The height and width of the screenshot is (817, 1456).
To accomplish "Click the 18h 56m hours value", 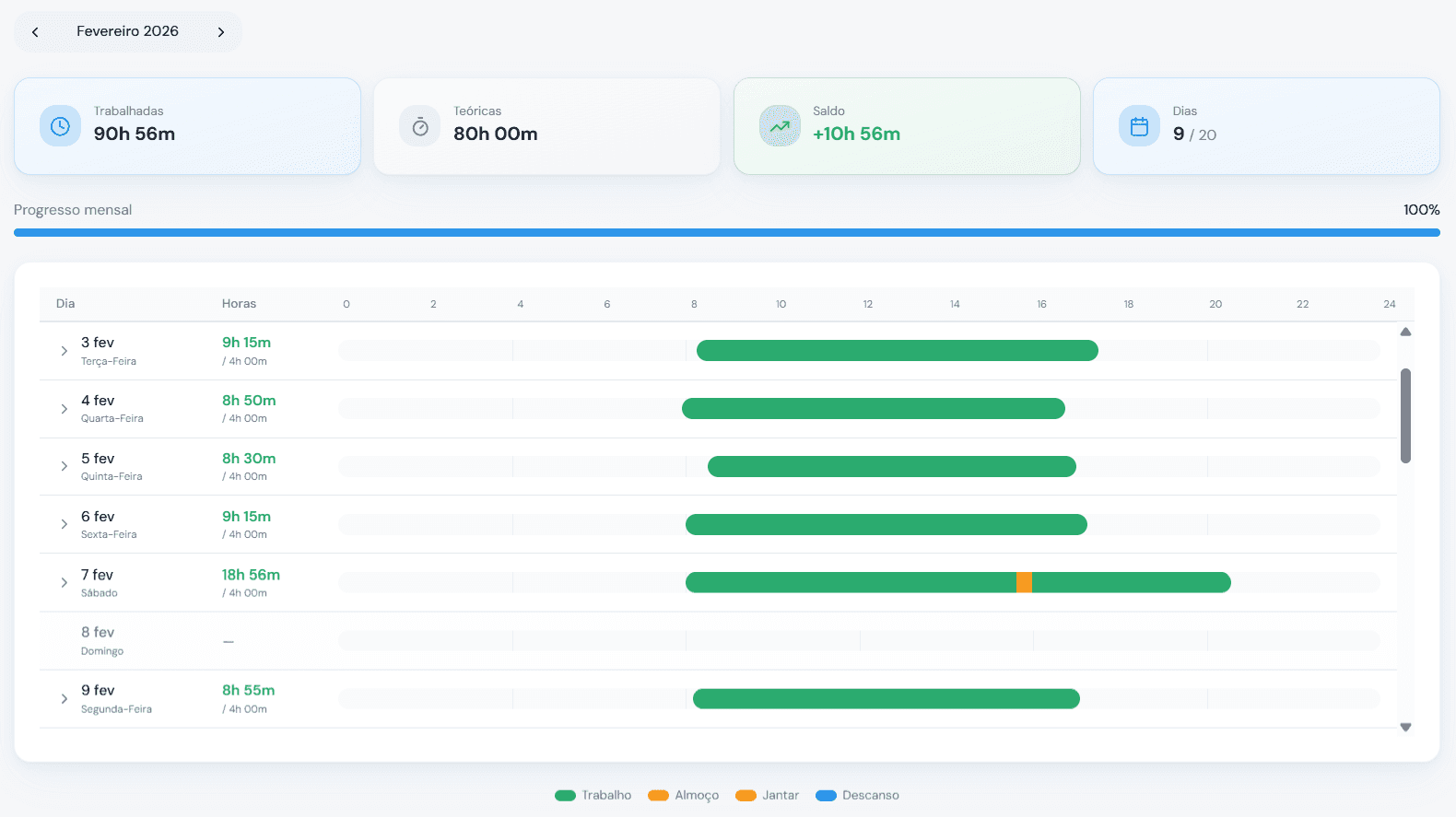I will pyautogui.click(x=251, y=575).
